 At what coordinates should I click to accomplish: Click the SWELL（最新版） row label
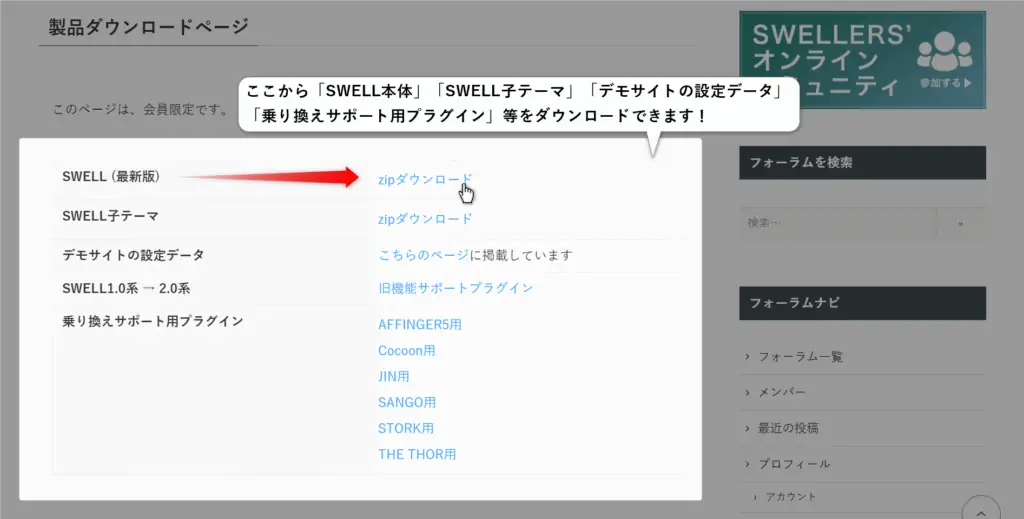click(x=111, y=176)
